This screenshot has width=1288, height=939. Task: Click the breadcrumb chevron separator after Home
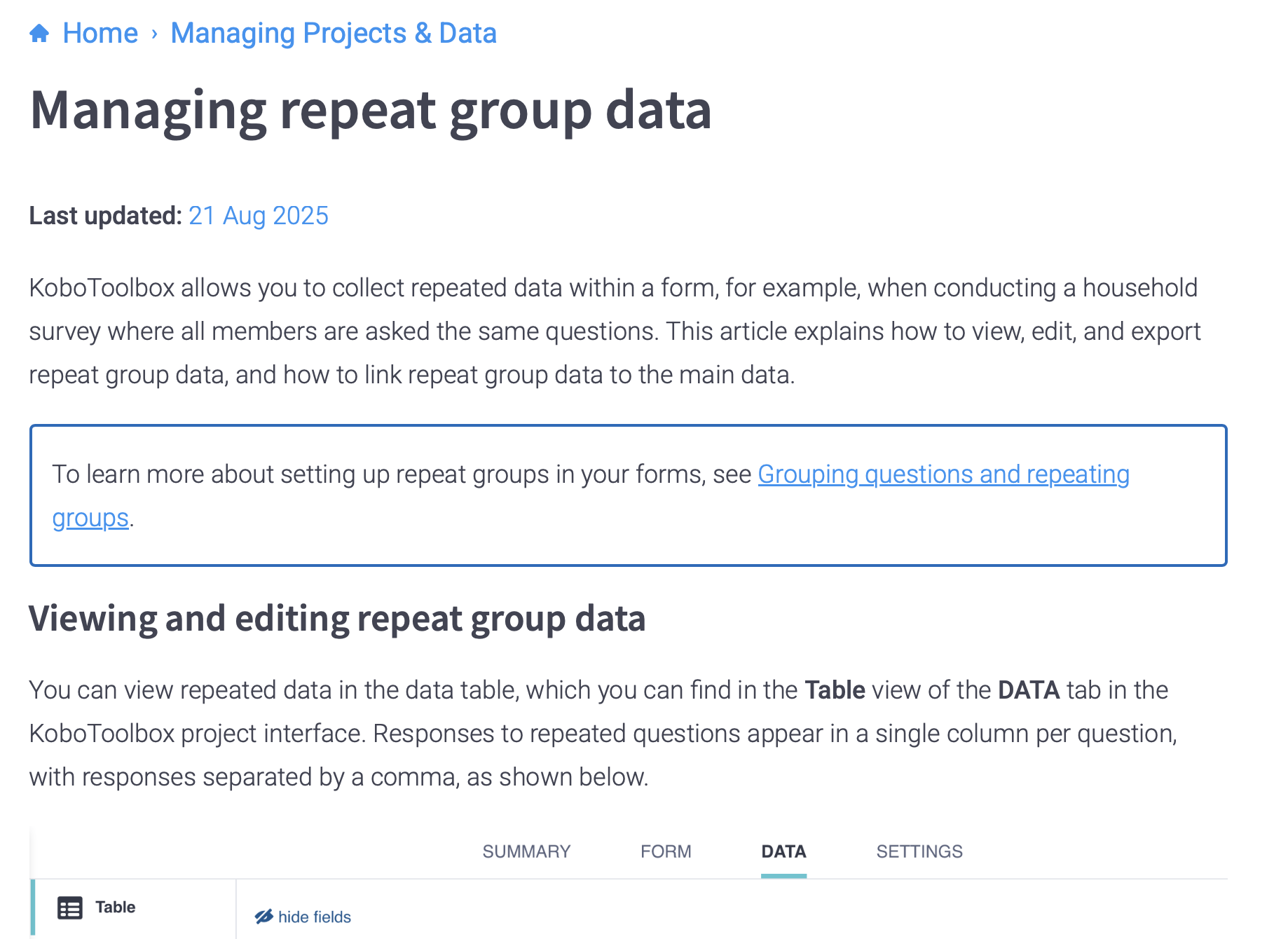(x=155, y=34)
